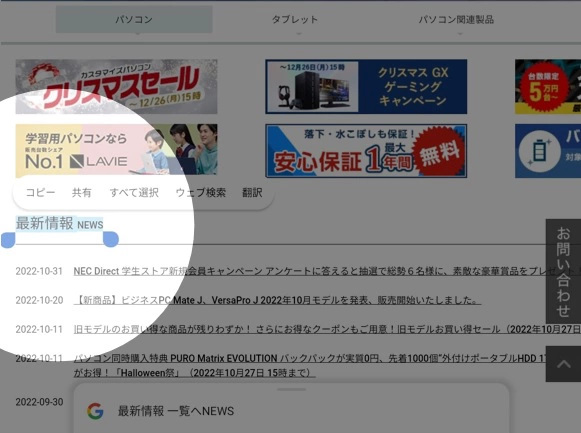Tap the 最新情報 一覧へNEWS search suggestion
Screen dimensions: 581x433
click(176, 411)
